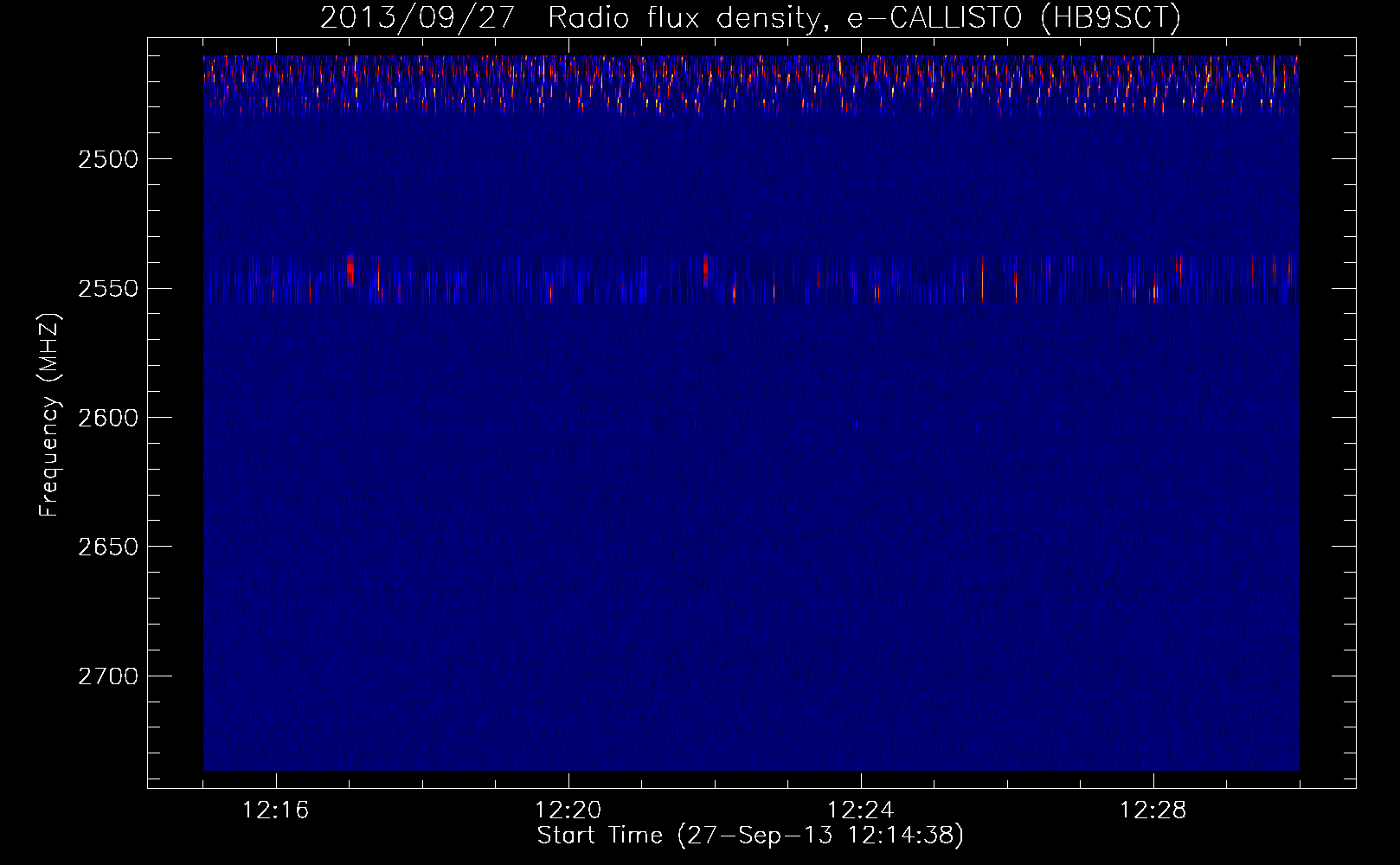
Task: Select the 2550 frequency tick label
Action: 108,288
